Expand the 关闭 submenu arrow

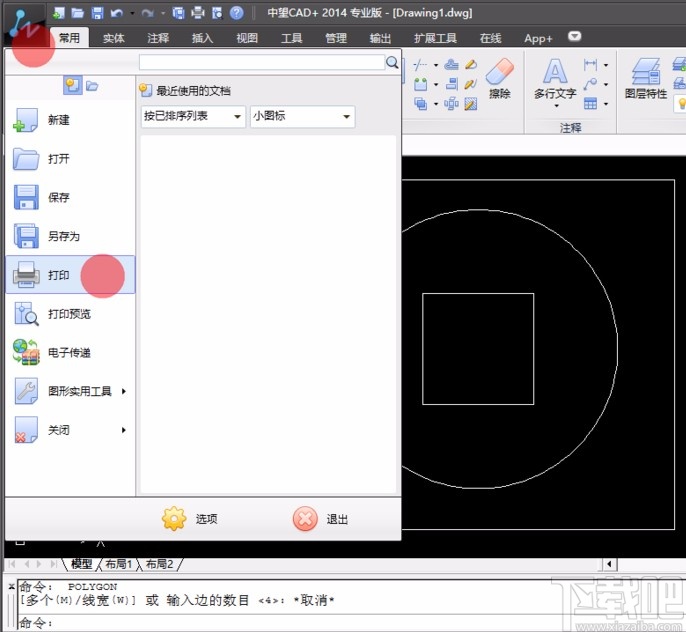pyautogui.click(x=123, y=430)
